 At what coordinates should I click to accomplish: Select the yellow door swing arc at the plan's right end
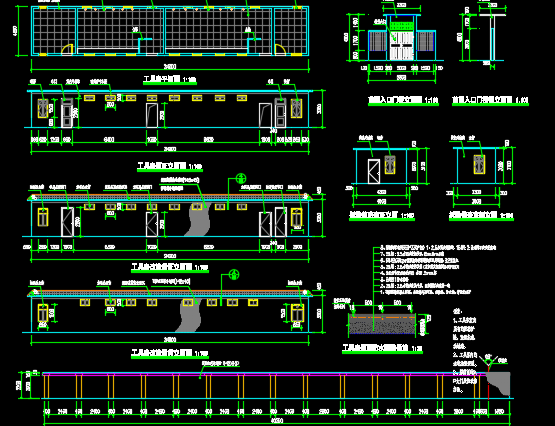280,50
